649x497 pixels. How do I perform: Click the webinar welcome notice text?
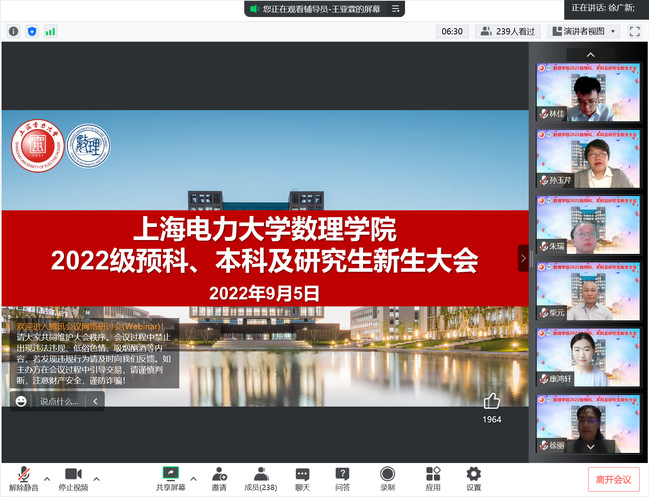93,353
